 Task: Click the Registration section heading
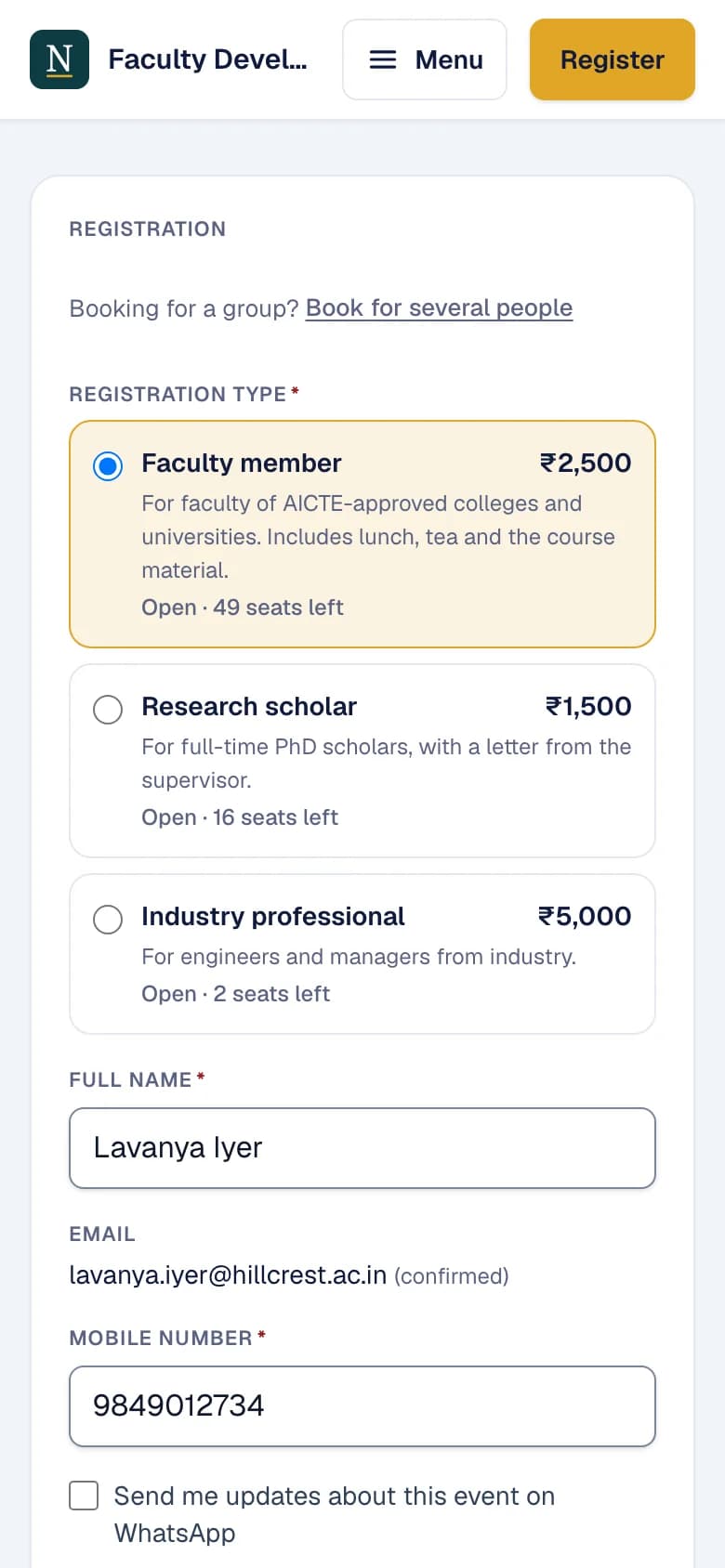[148, 229]
